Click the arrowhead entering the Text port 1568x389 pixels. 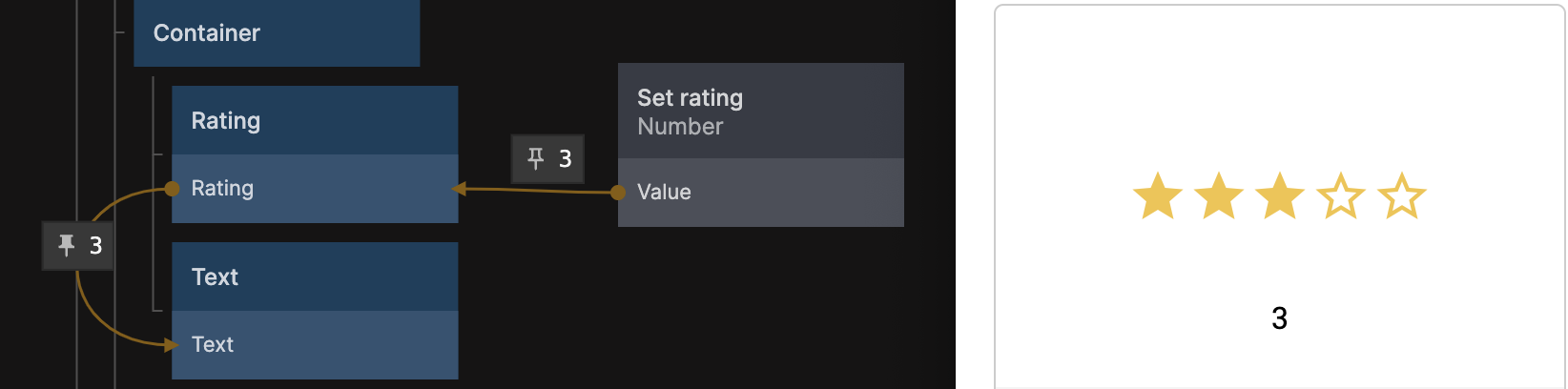pyautogui.click(x=171, y=344)
